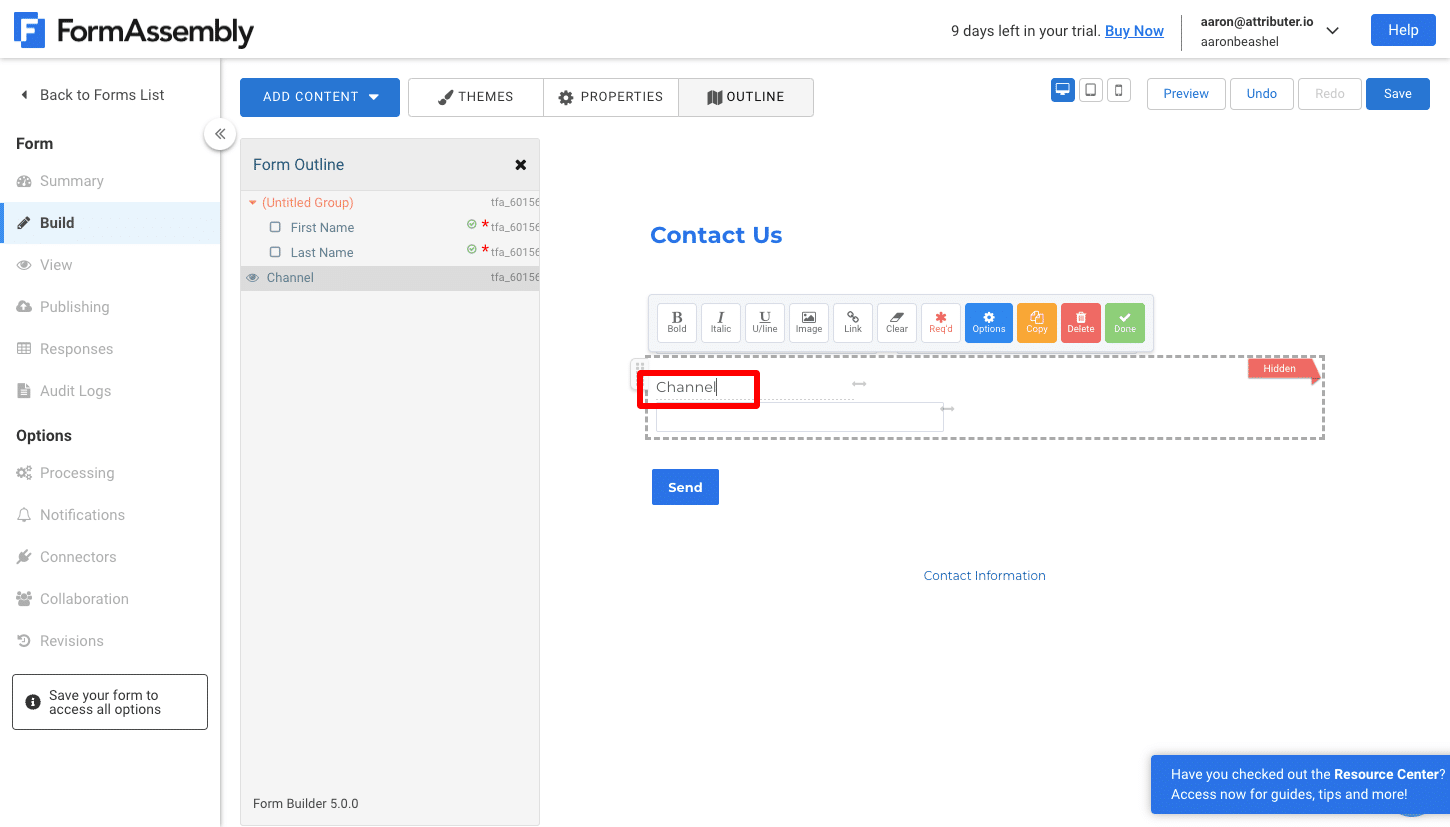Insert an Image using the toolbar icon
The image size is (1450, 827).
(808, 322)
